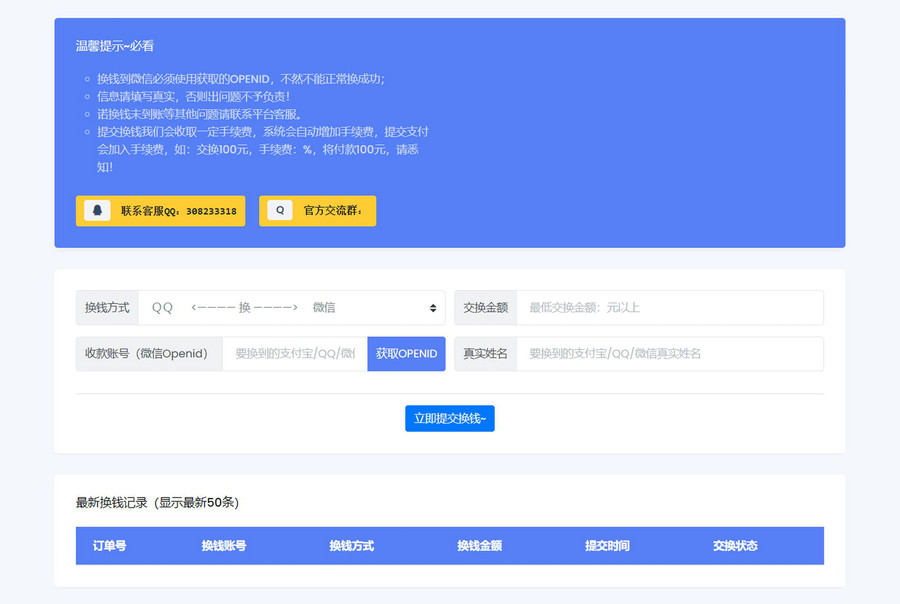The height and width of the screenshot is (604, 900).
Task: Click the 官方交流群 yellow button
Action: click(x=317, y=210)
